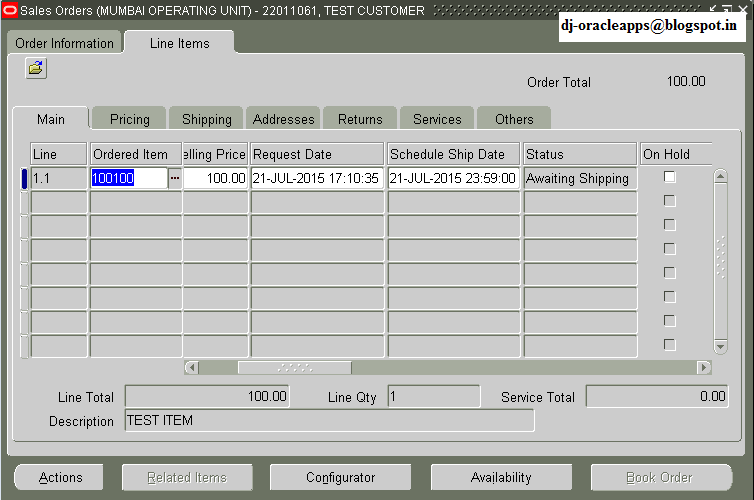Click the Description field TEST ITEM
The width and height of the screenshot is (754, 500).
click(329, 421)
